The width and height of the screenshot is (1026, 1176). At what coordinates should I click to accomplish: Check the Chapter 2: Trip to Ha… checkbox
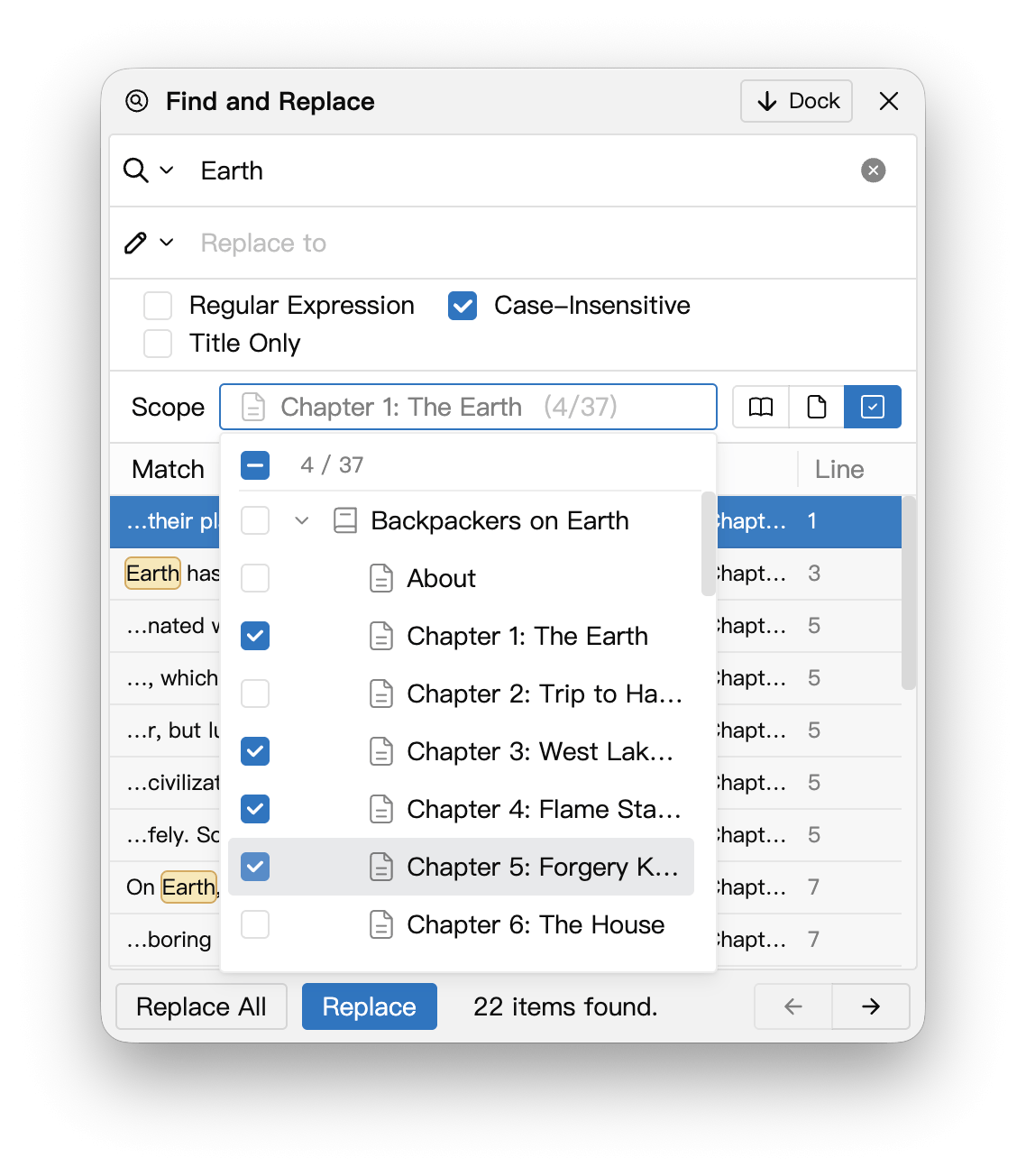click(x=255, y=694)
